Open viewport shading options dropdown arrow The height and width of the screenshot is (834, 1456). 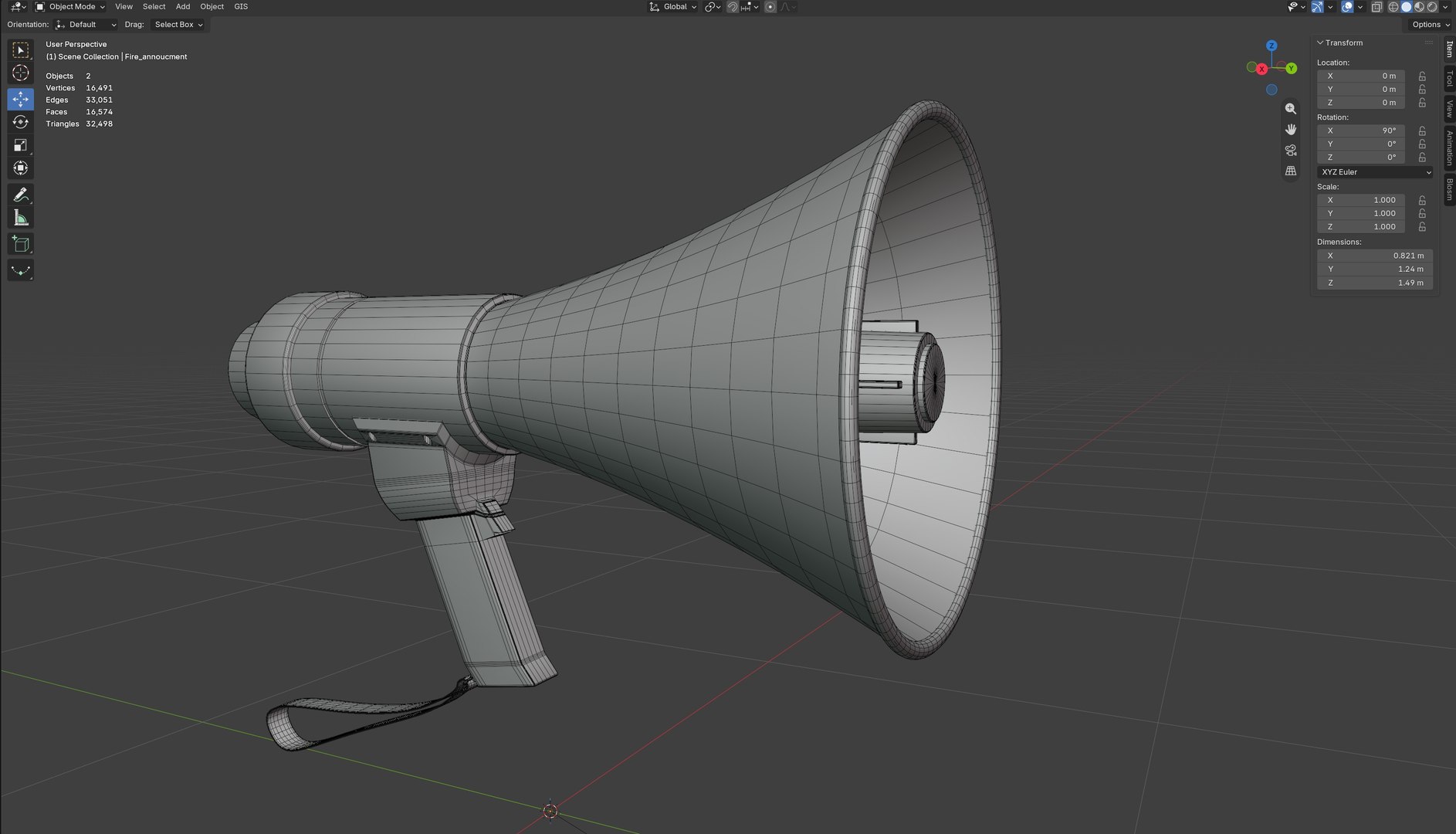click(1445, 7)
